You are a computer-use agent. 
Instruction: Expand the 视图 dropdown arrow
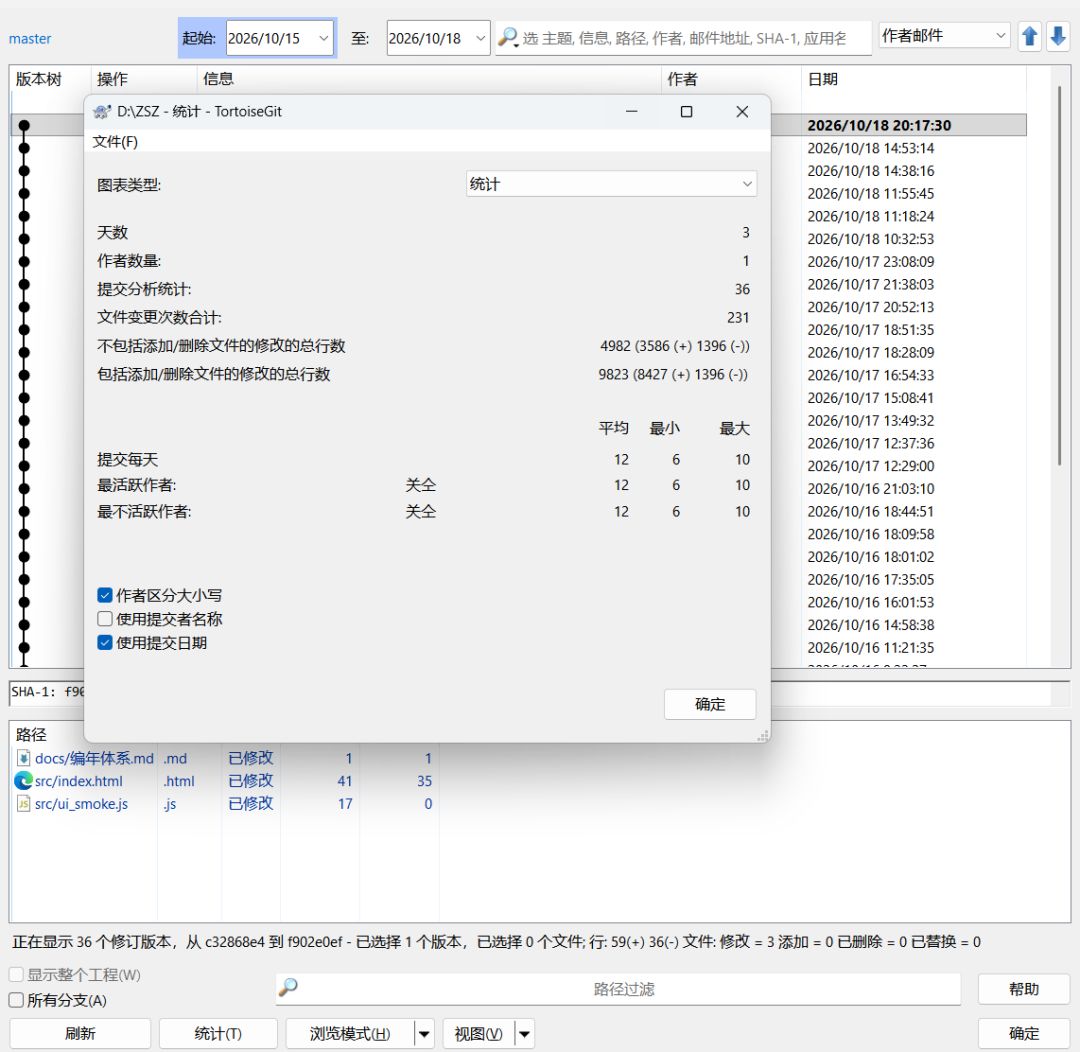(x=525, y=1033)
